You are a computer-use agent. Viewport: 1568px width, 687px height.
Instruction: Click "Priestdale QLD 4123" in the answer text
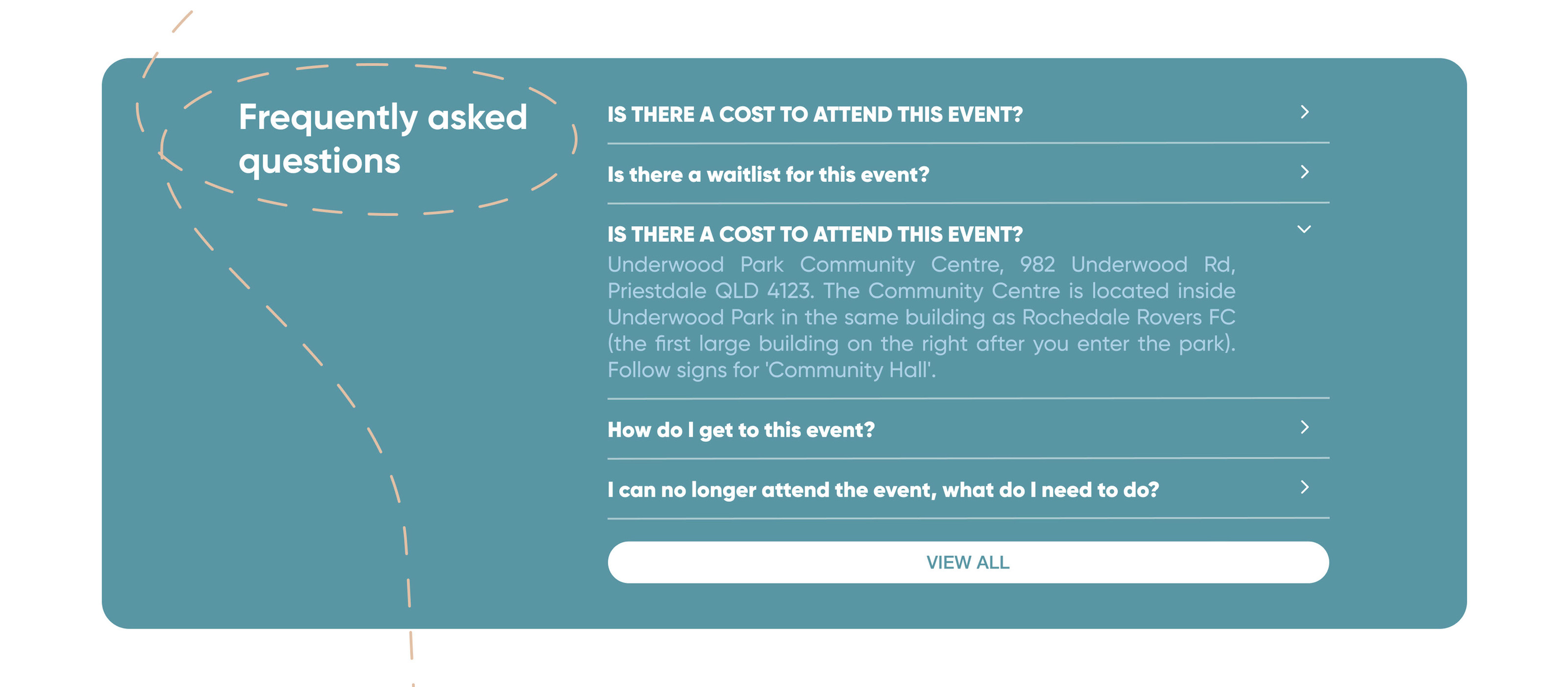[x=710, y=291]
